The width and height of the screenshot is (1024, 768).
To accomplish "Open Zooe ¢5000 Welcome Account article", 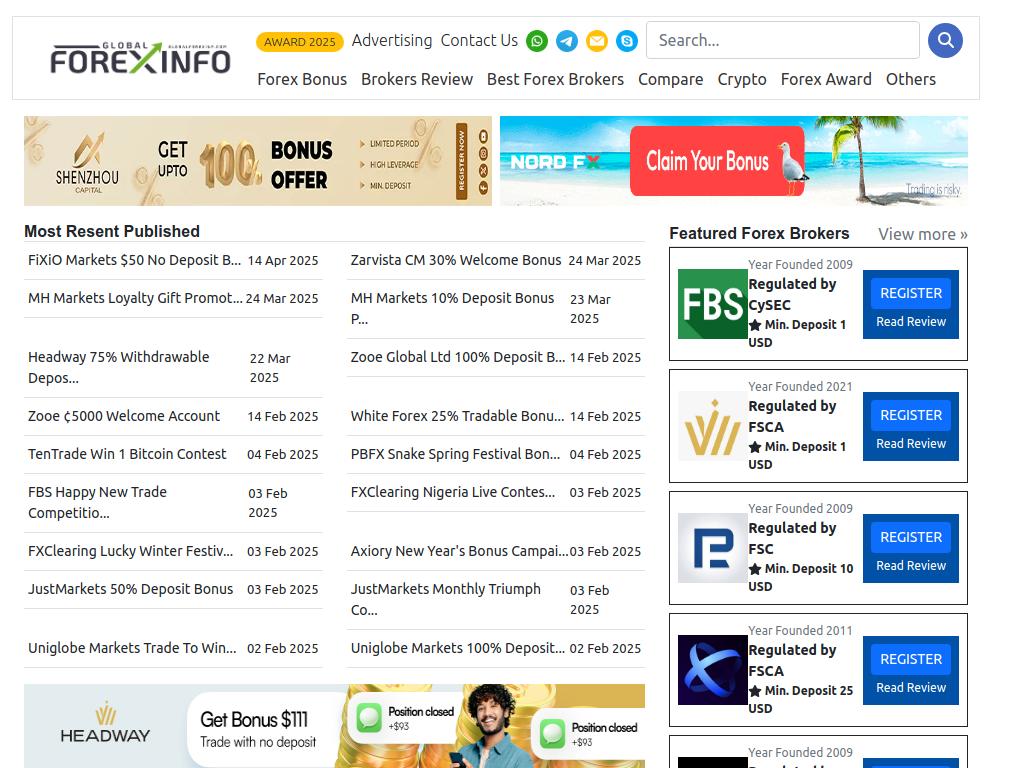I will pos(124,416).
